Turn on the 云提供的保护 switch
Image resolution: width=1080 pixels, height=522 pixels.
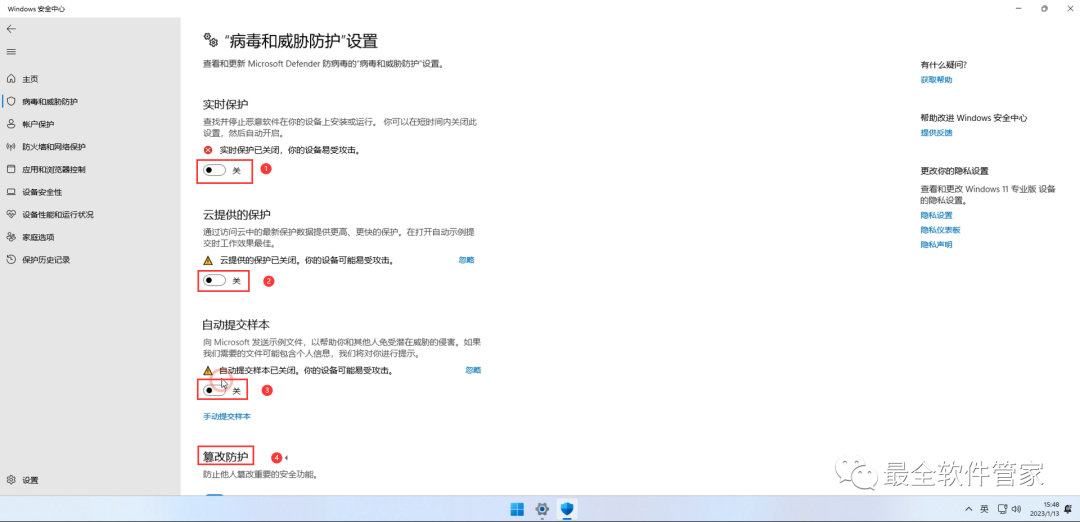(x=214, y=280)
